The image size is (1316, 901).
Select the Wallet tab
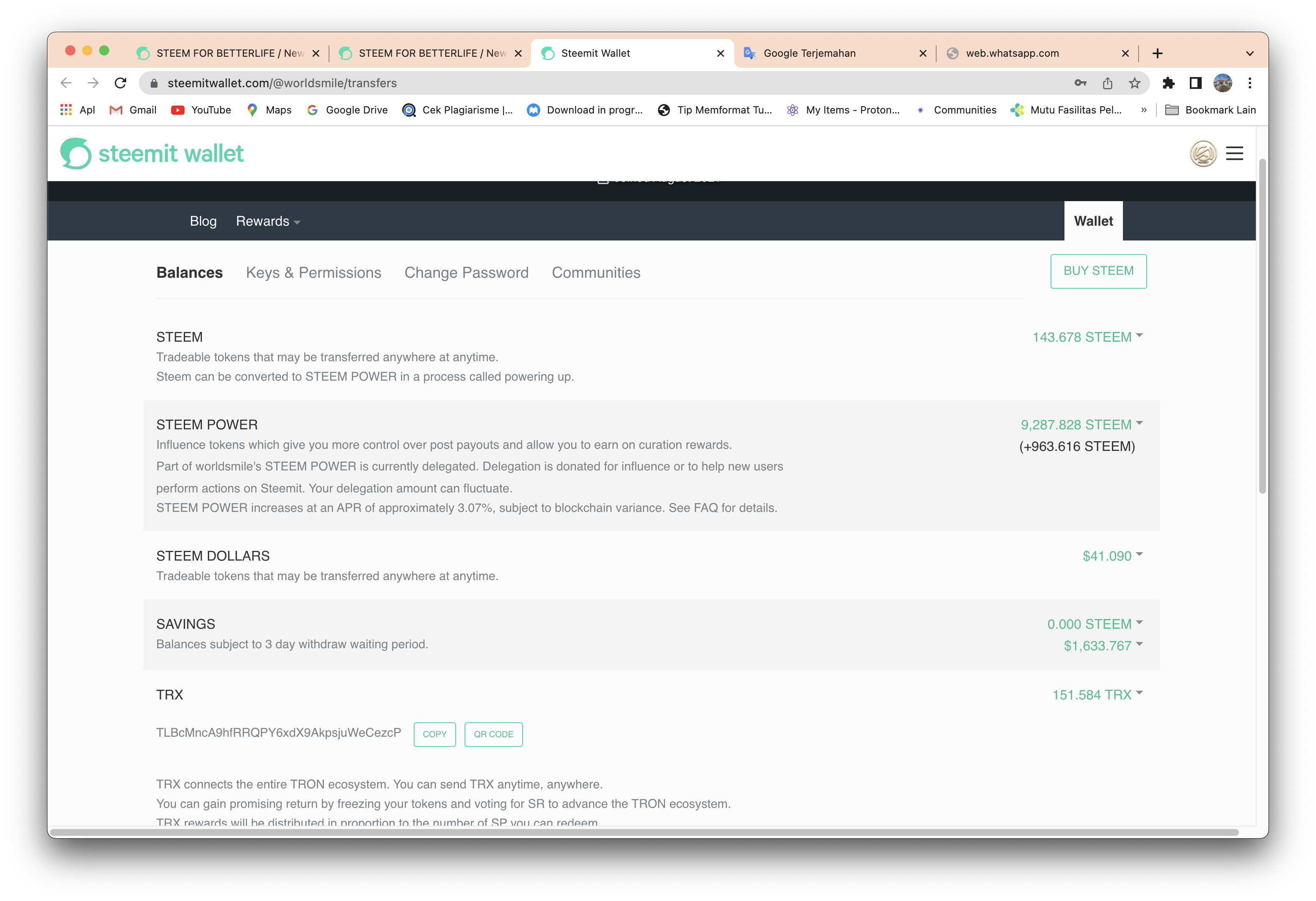point(1093,221)
